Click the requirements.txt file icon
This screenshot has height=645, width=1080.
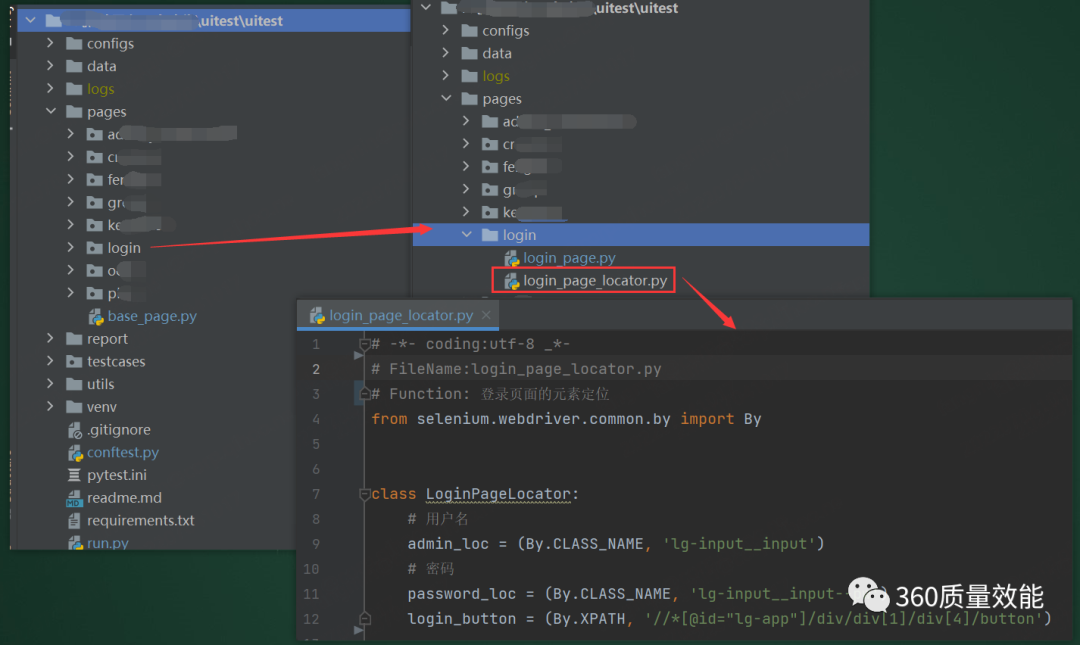(74, 521)
